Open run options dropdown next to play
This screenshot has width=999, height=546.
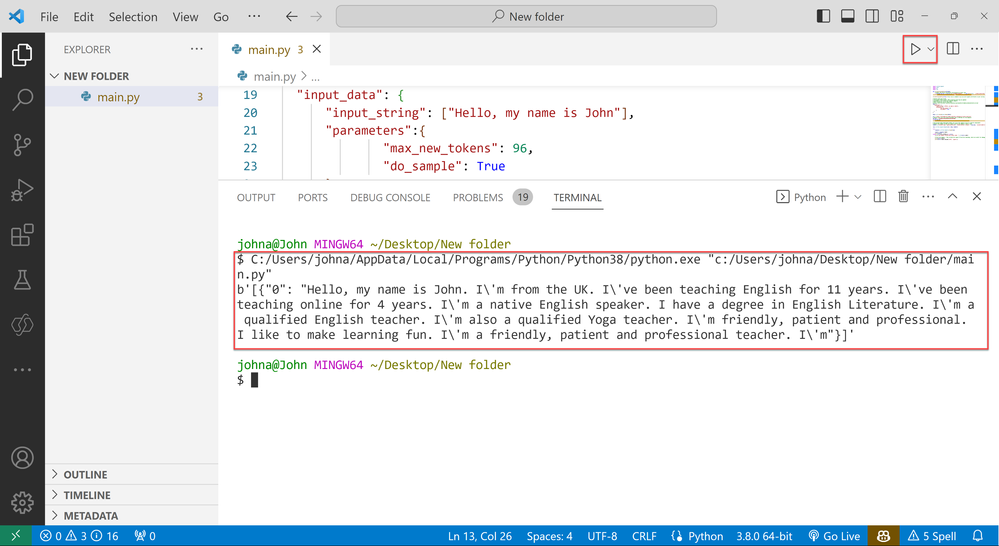pyautogui.click(x=931, y=49)
